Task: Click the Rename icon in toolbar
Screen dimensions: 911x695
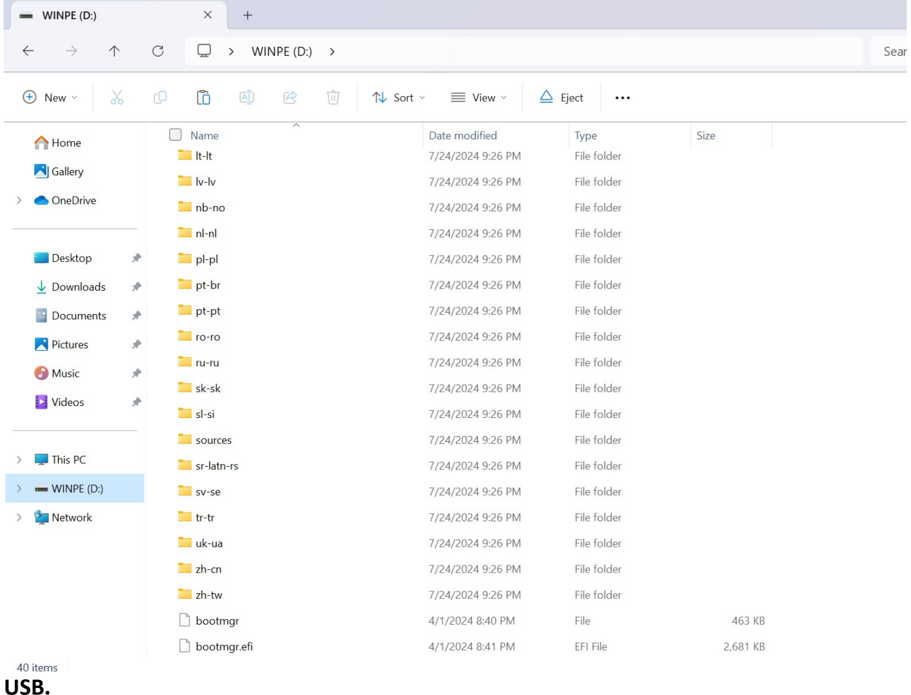Action: [246, 98]
